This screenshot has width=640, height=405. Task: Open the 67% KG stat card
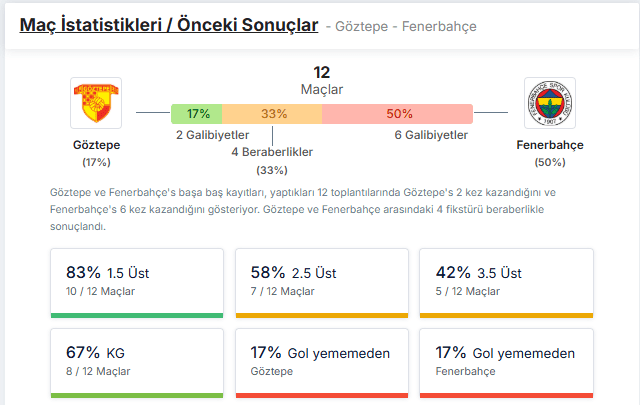click(x=137, y=363)
